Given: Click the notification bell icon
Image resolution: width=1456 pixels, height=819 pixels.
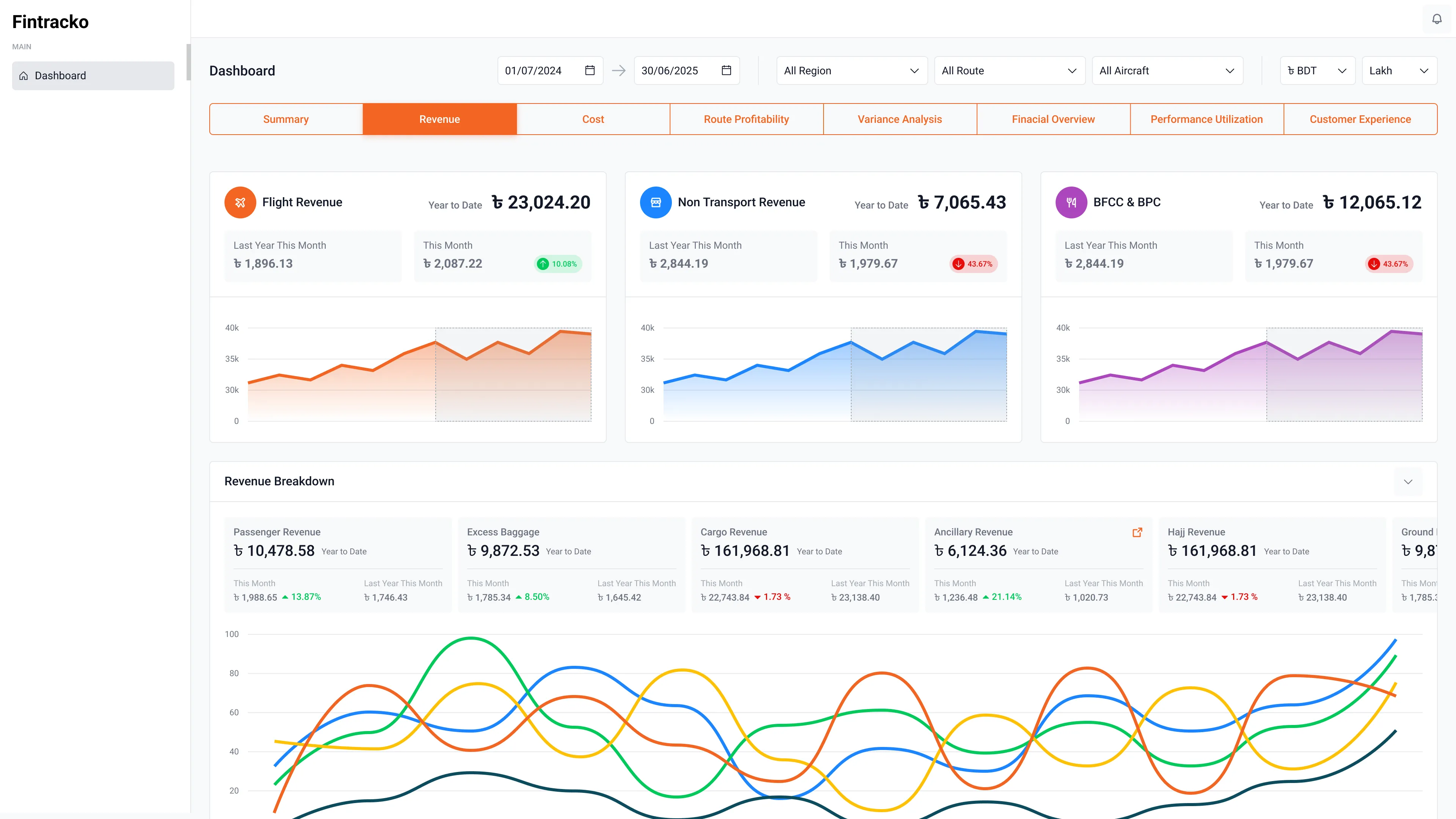Looking at the screenshot, I should pyautogui.click(x=1436, y=19).
